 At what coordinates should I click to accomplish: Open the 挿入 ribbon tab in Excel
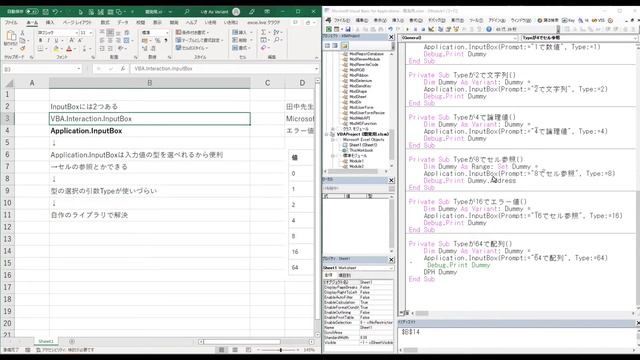click(x=50, y=22)
